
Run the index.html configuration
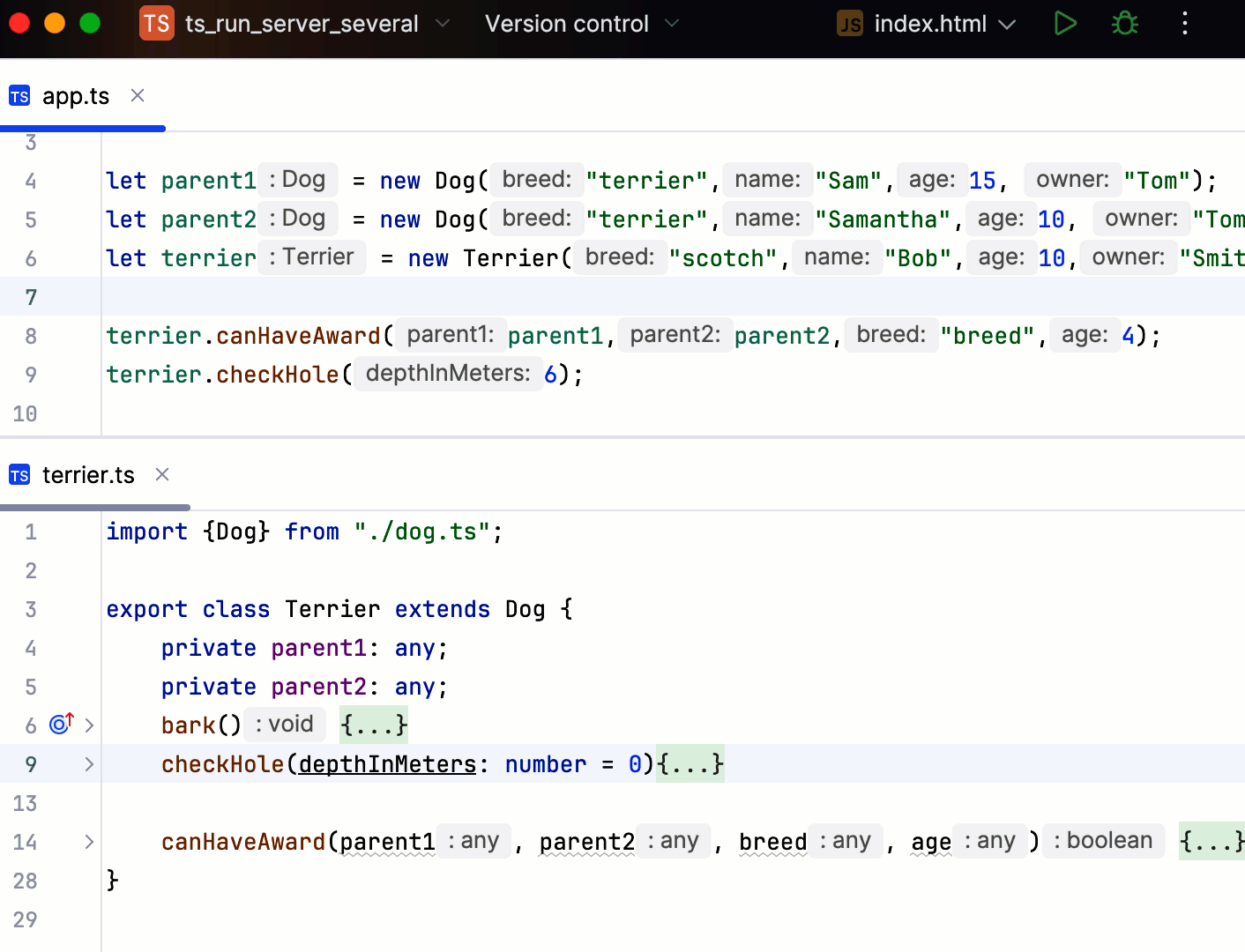pyautogui.click(x=1065, y=24)
